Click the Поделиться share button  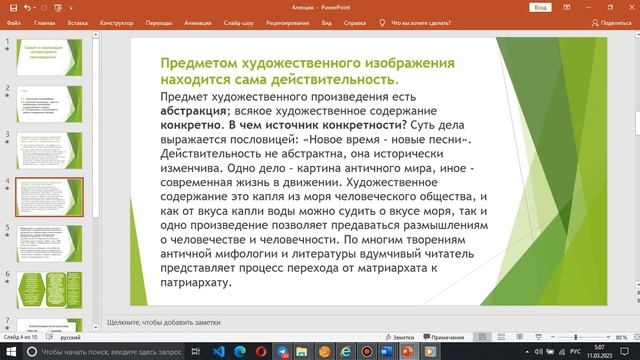[x=611, y=23]
